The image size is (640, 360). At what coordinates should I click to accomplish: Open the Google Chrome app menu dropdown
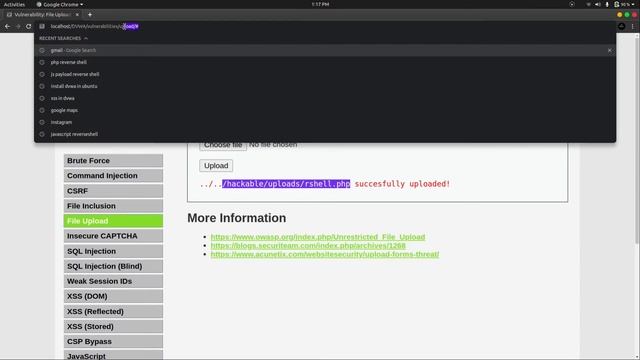[x=60, y=4]
